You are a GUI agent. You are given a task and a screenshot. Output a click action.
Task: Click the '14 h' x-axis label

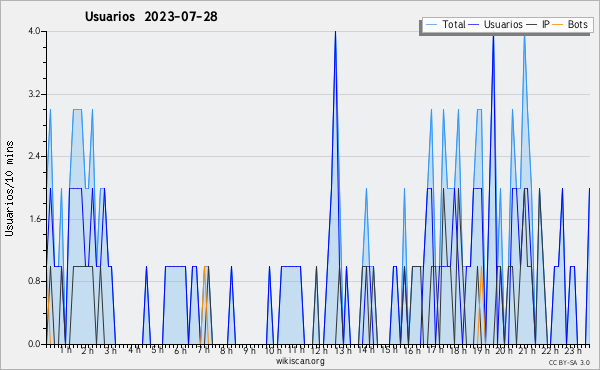coord(366,350)
